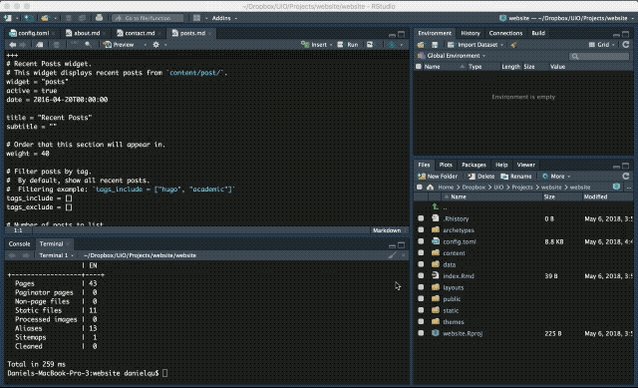This screenshot has width=638, height=388.
Task: Click the New File icon in main toolbar
Action: coord(8,18)
